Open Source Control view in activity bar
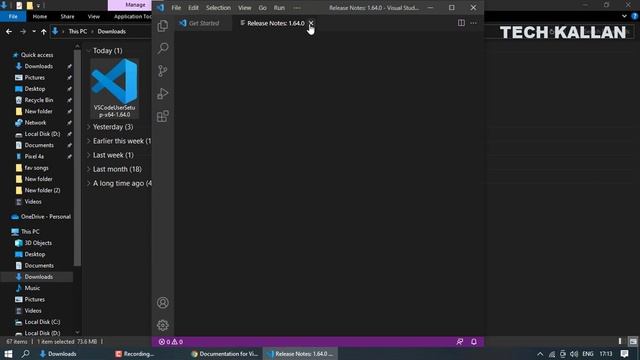Viewport: 640px width, 360px height. pyautogui.click(x=162, y=71)
